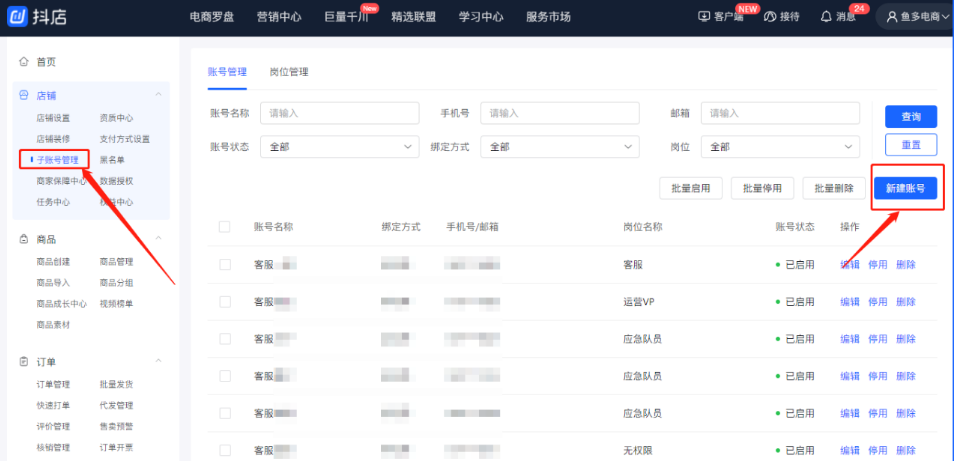Switch to the 岗位管理 tab

[288, 72]
